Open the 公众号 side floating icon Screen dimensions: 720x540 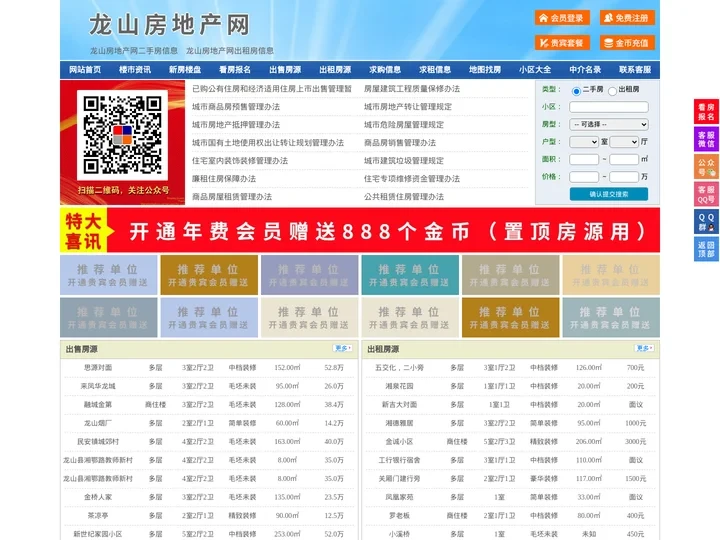click(706, 167)
